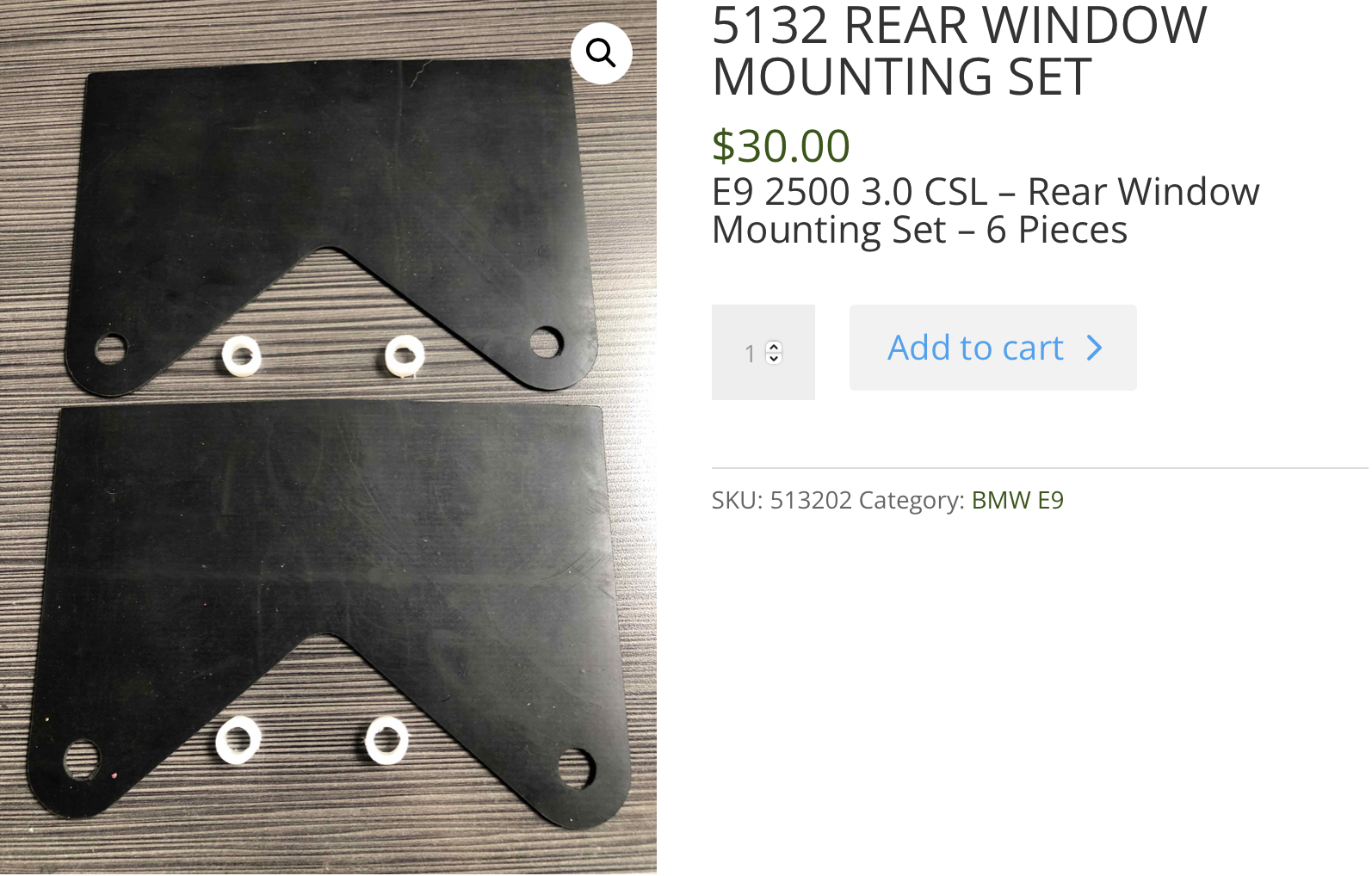Click the upper right white washer in photo
Image resolution: width=1372 pixels, height=876 pixels.
click(x=405, y=355)
